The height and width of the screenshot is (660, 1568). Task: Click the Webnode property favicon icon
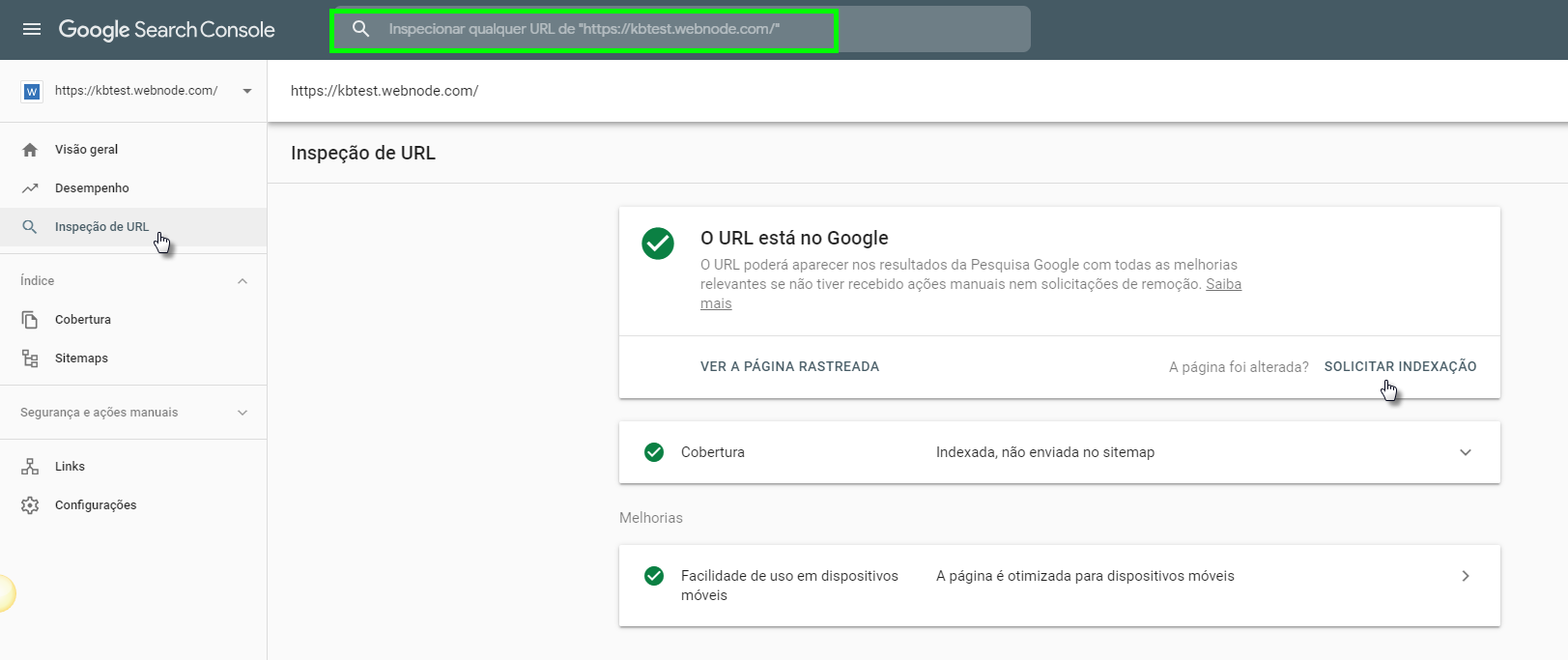(32, 91)
